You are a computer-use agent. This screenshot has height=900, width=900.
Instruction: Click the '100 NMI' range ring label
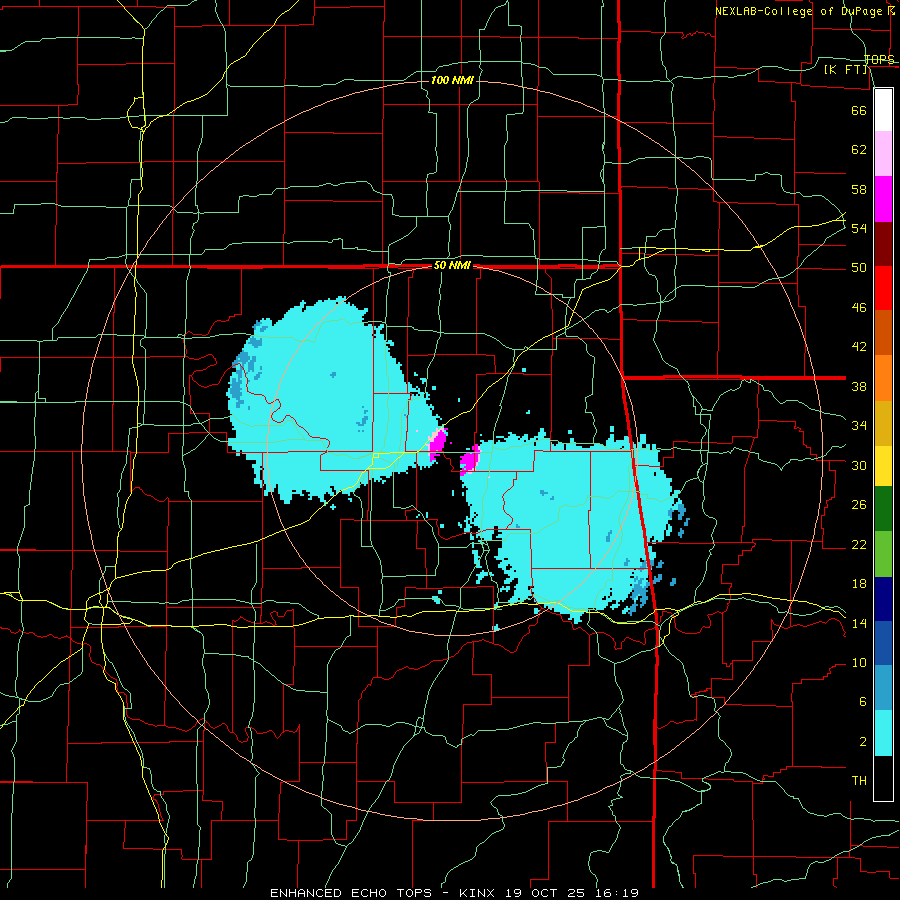pyautogui.click(x=452, y=80)
